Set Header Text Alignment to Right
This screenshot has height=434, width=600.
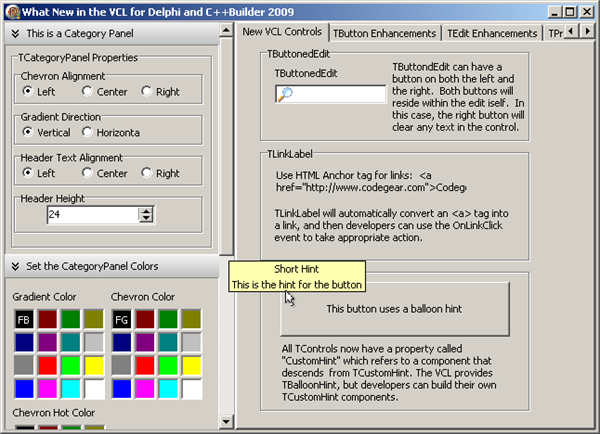coord(147,173)
